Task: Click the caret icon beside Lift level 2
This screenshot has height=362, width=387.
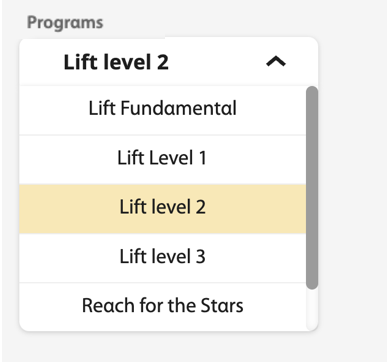Action: click(276, 62)
